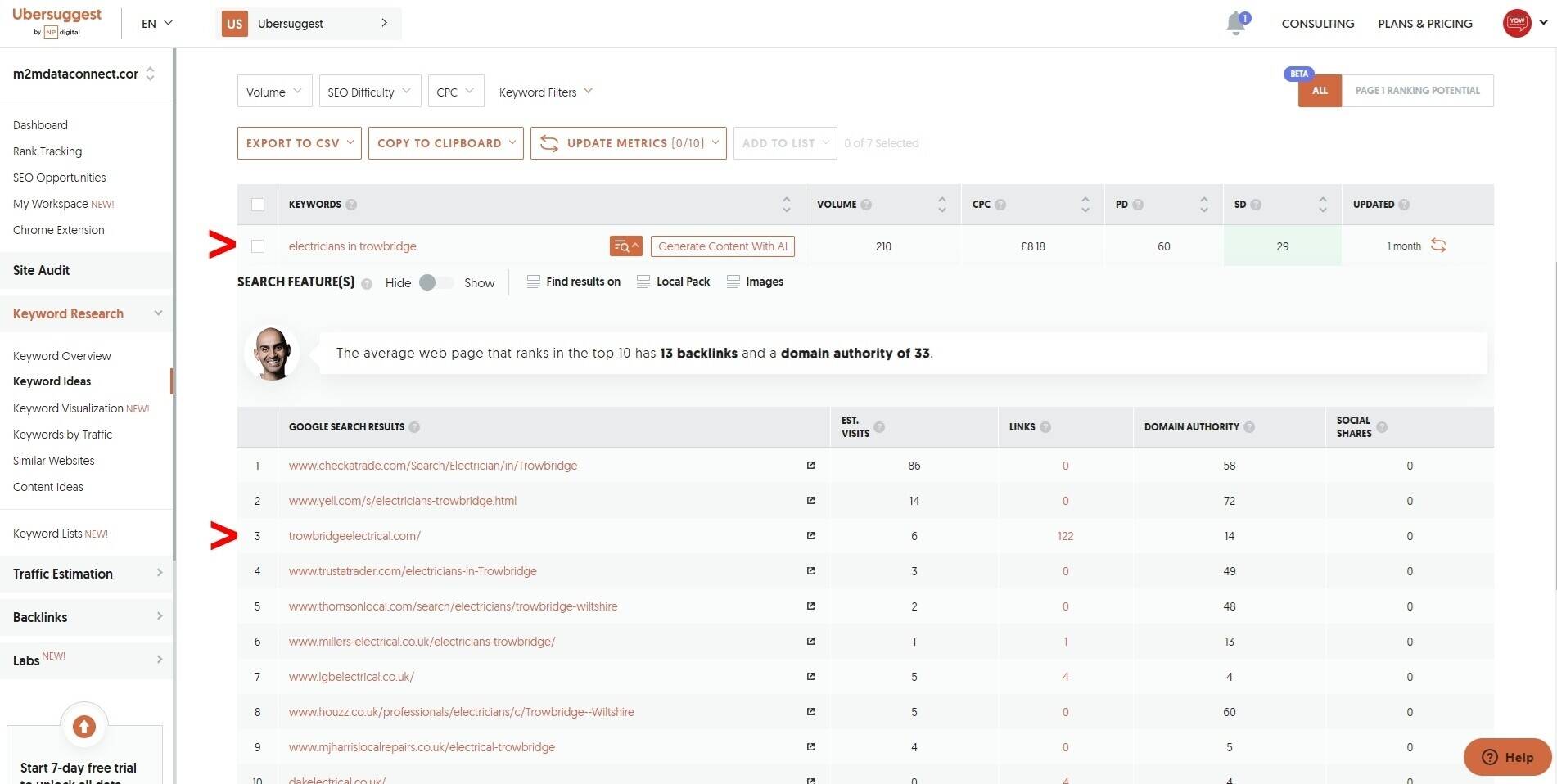Click the Ubersuggest logo
Viewport: 1557px width, 784px height.
tap(56, 22)
